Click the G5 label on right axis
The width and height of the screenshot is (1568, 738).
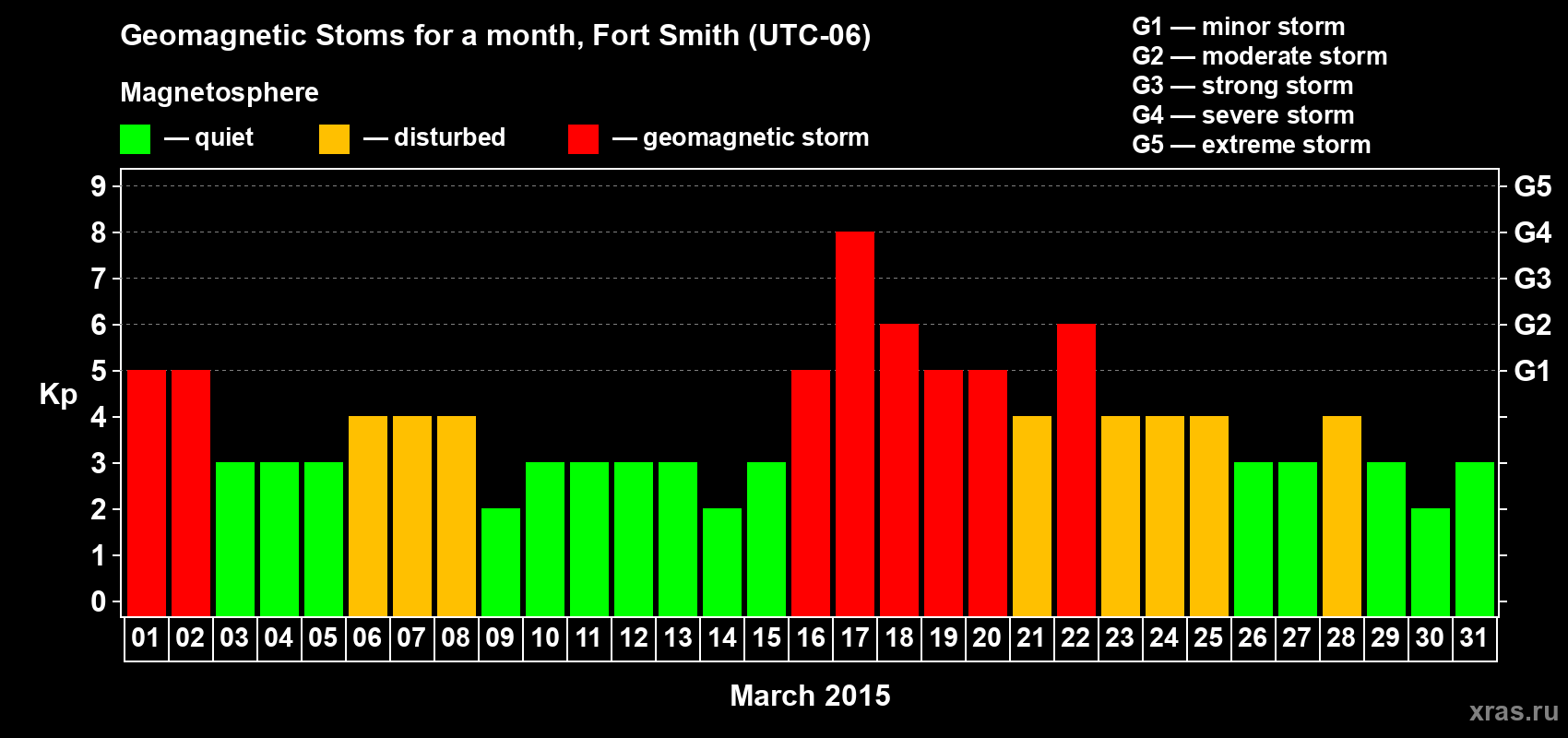(1533, 186)
